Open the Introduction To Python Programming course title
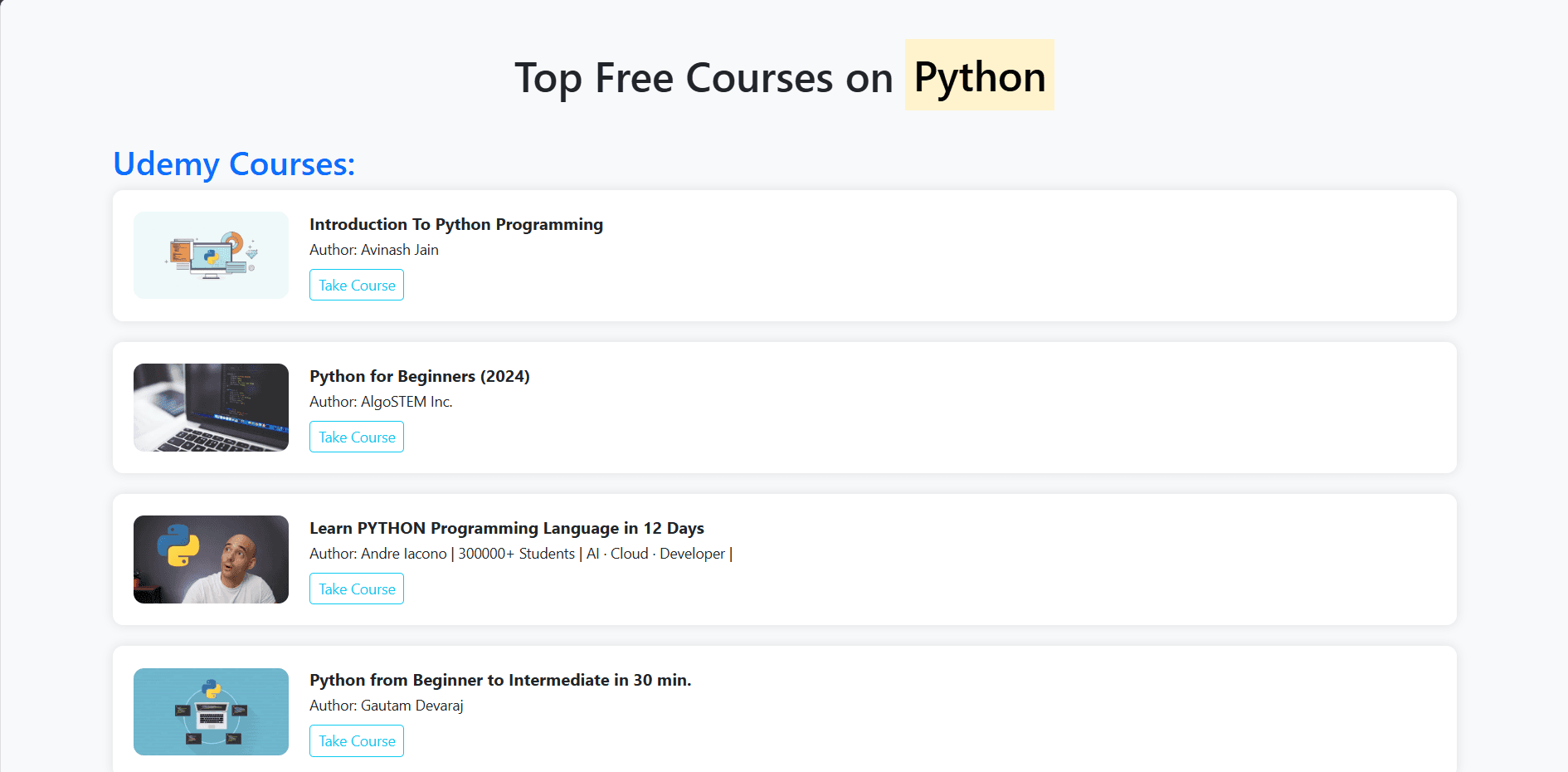The width and height of the screenshot is (1568, 772). pyautogui.click(x=455, y=224)
